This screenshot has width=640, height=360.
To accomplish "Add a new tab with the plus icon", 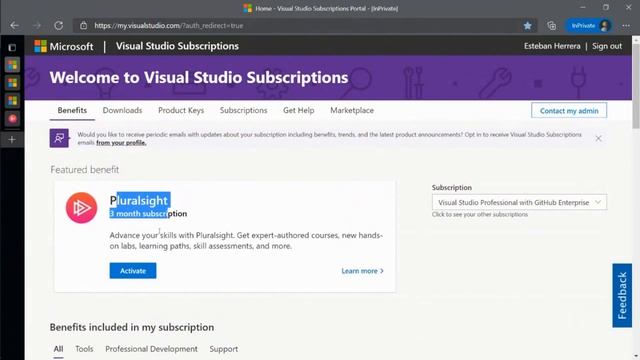I will click(12, 140).
